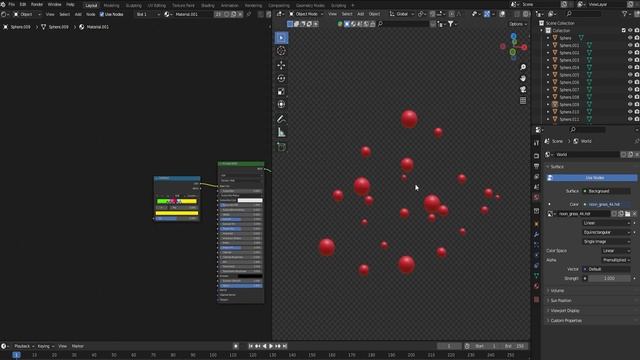This screenshot has width=640, height=360.
Task: Switch orthographic/perspective grid icon
Action: click(x=523, y=100)
